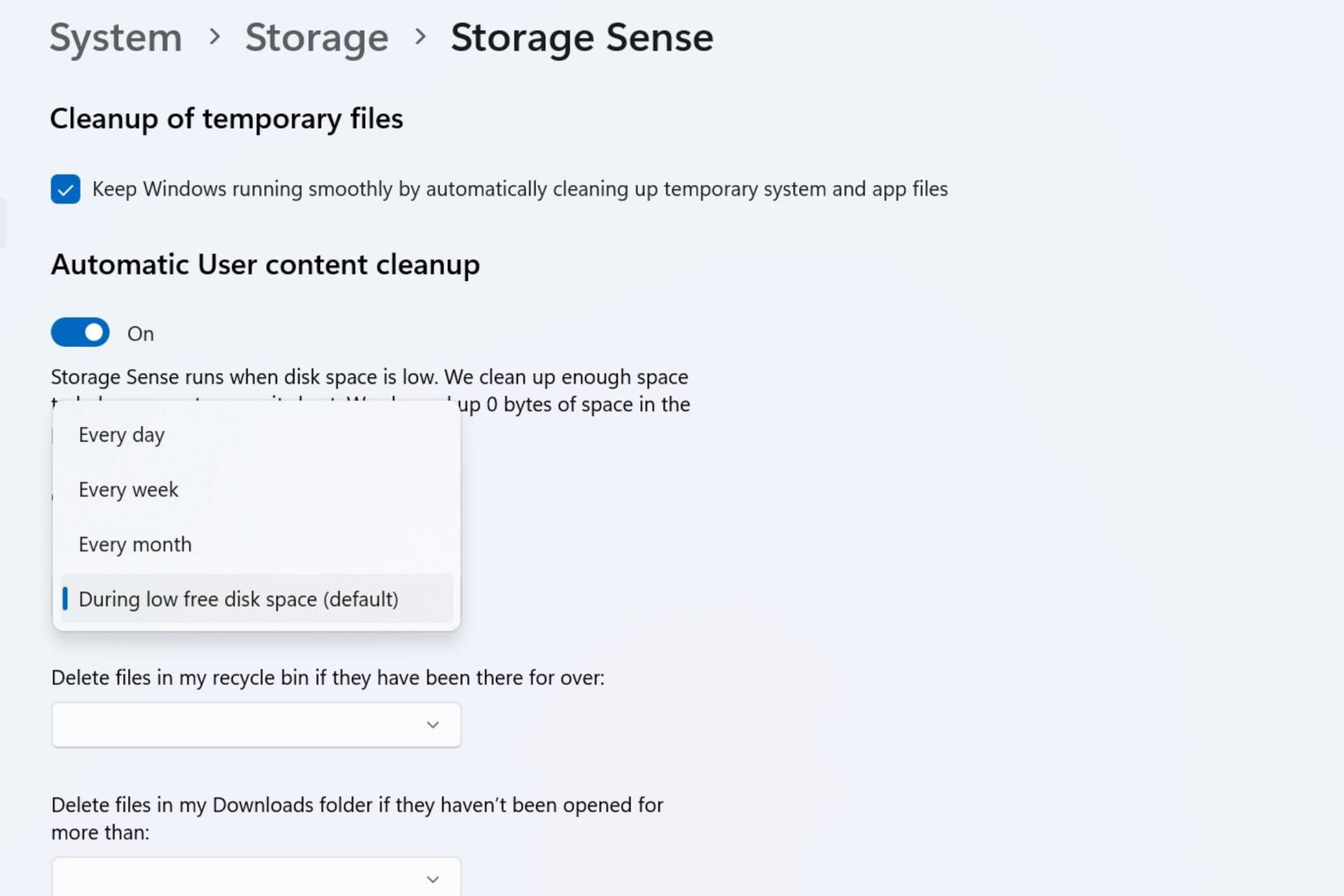Screen dimensions: 1344x896
Task: Click the second breadcrumb separator chevron
Action: [x=420, y=38]
